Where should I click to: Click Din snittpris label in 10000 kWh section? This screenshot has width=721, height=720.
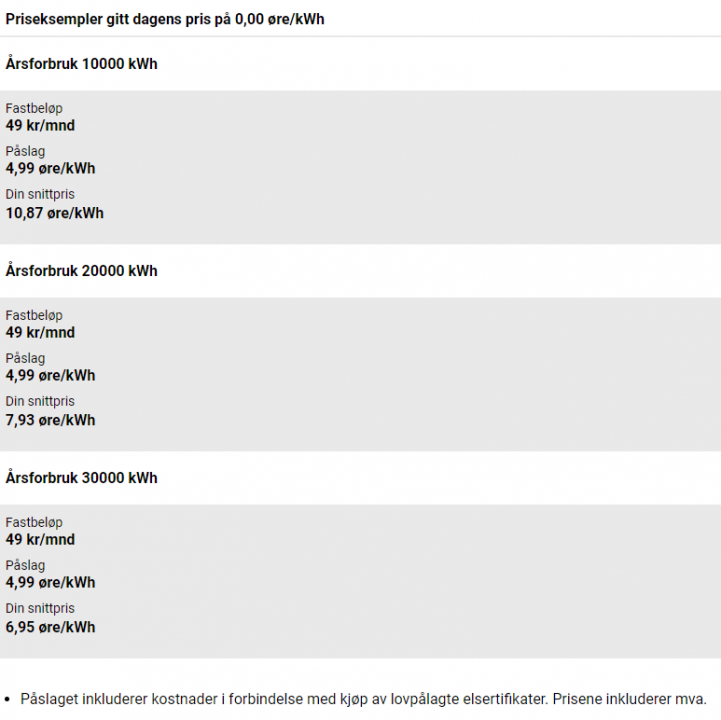40,194
